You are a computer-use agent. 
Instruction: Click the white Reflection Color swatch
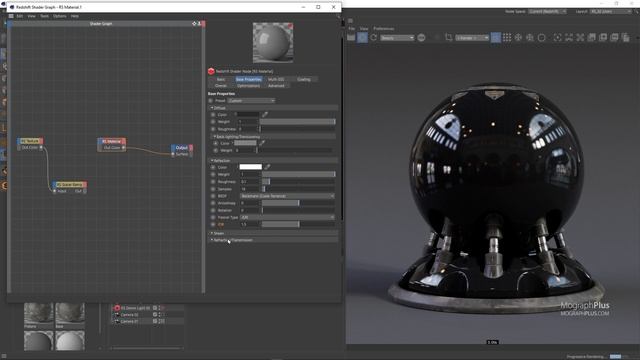[x=251, y=167]
